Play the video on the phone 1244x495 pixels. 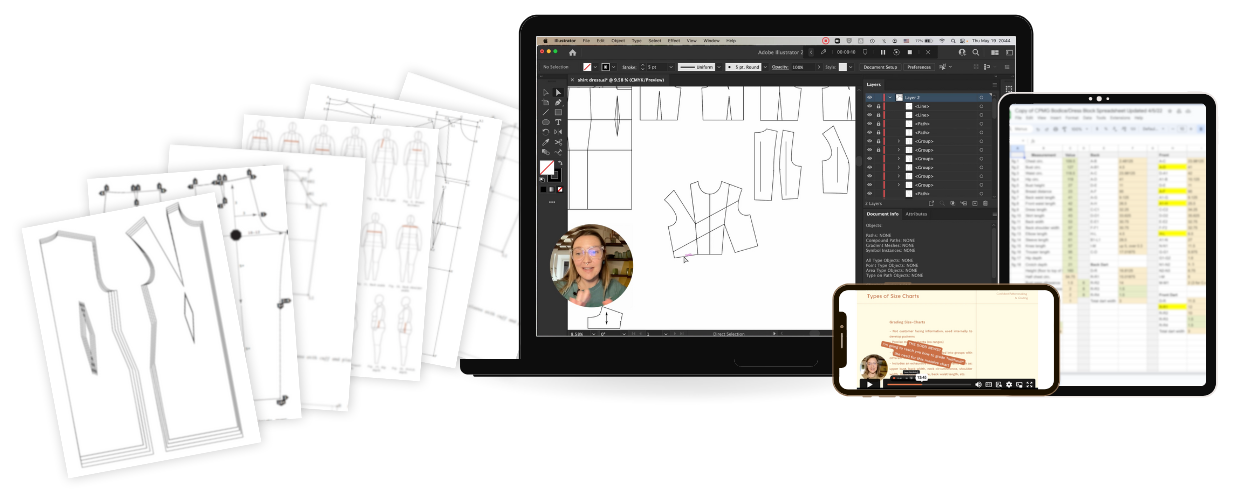870,384
